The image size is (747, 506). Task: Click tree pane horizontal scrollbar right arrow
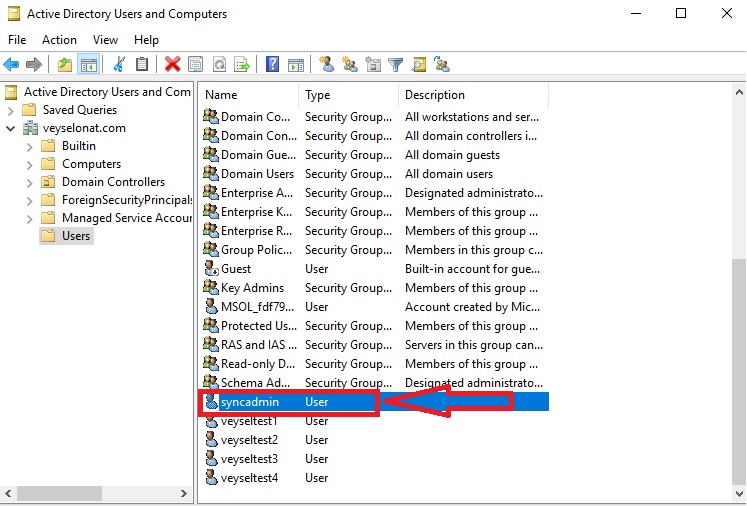coord(184,494)
